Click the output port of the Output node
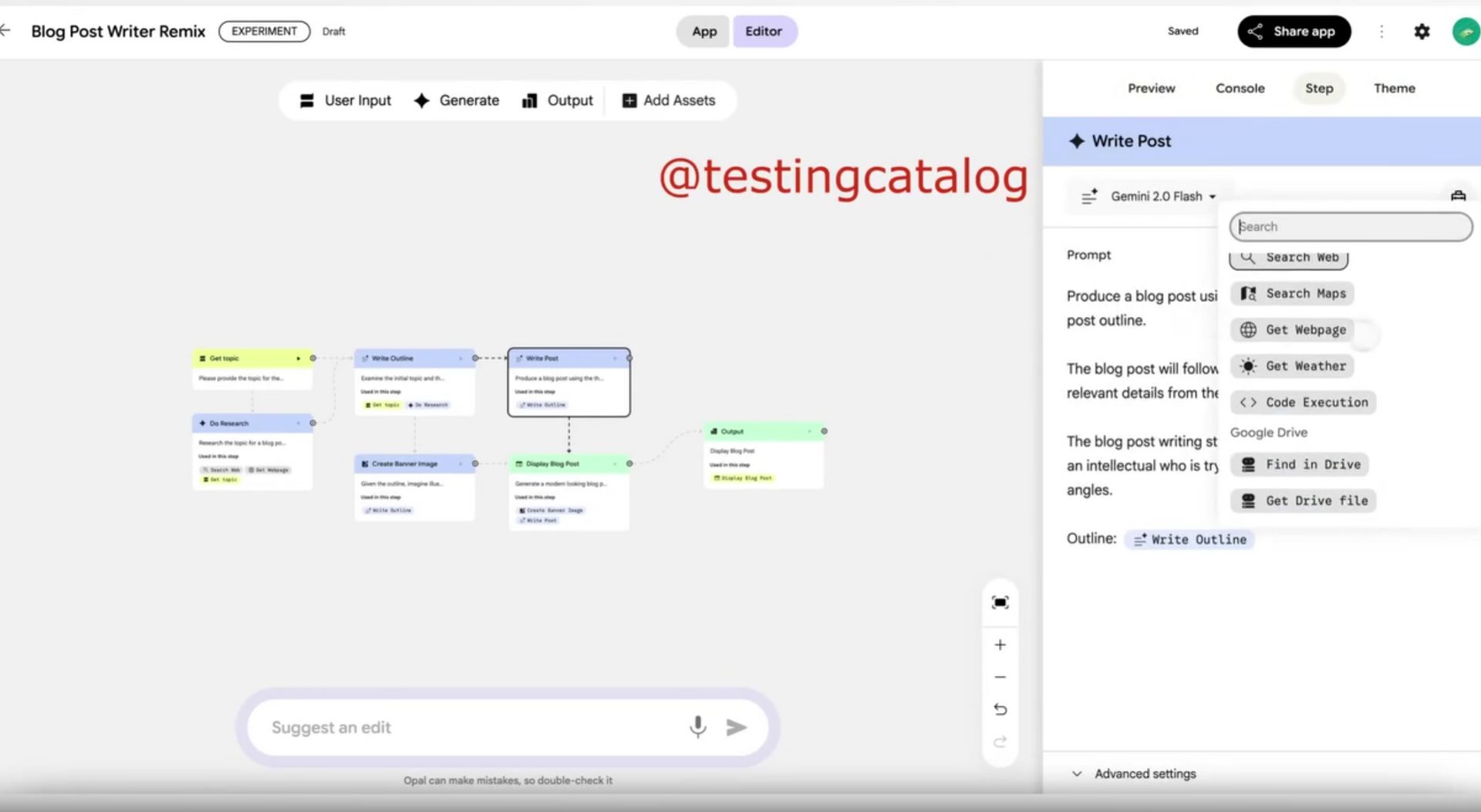The image size is (1481, 812). [824, 431]
